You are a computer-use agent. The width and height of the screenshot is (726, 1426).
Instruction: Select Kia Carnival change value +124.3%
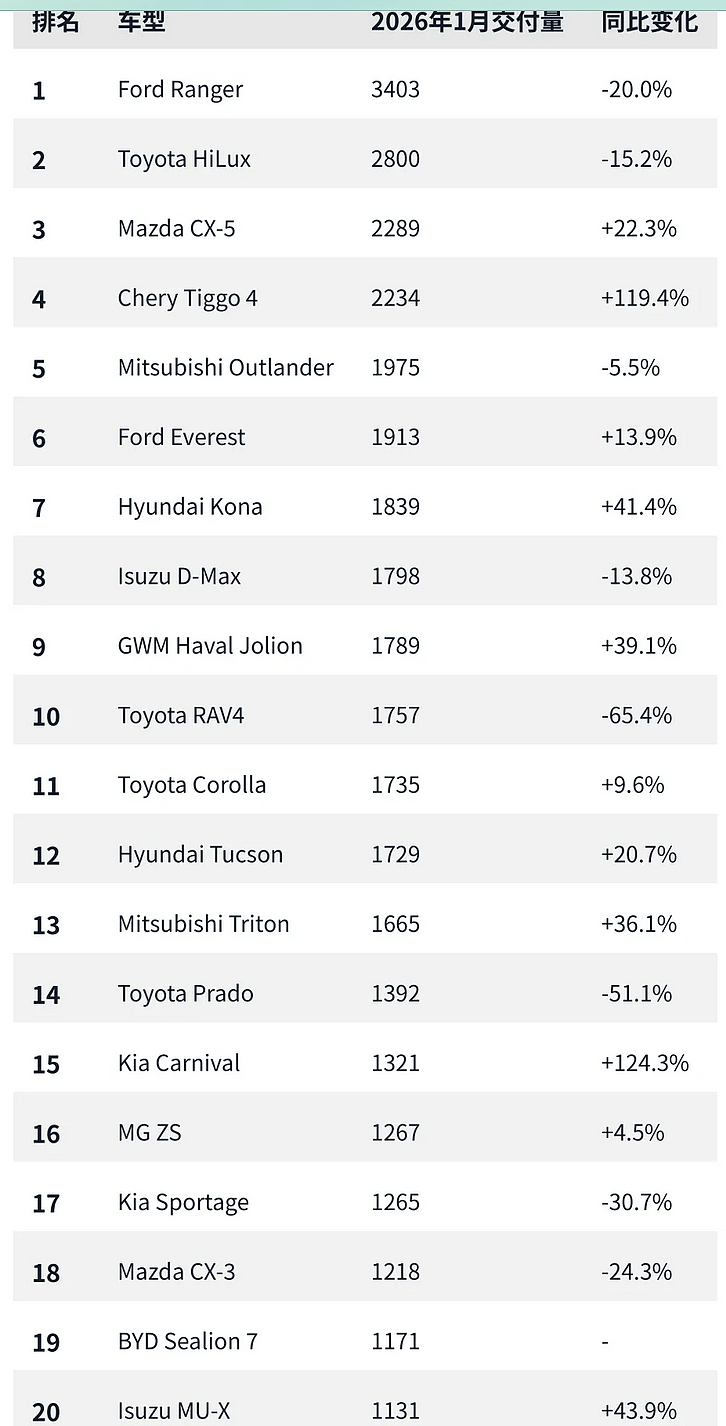point(645,1062)
